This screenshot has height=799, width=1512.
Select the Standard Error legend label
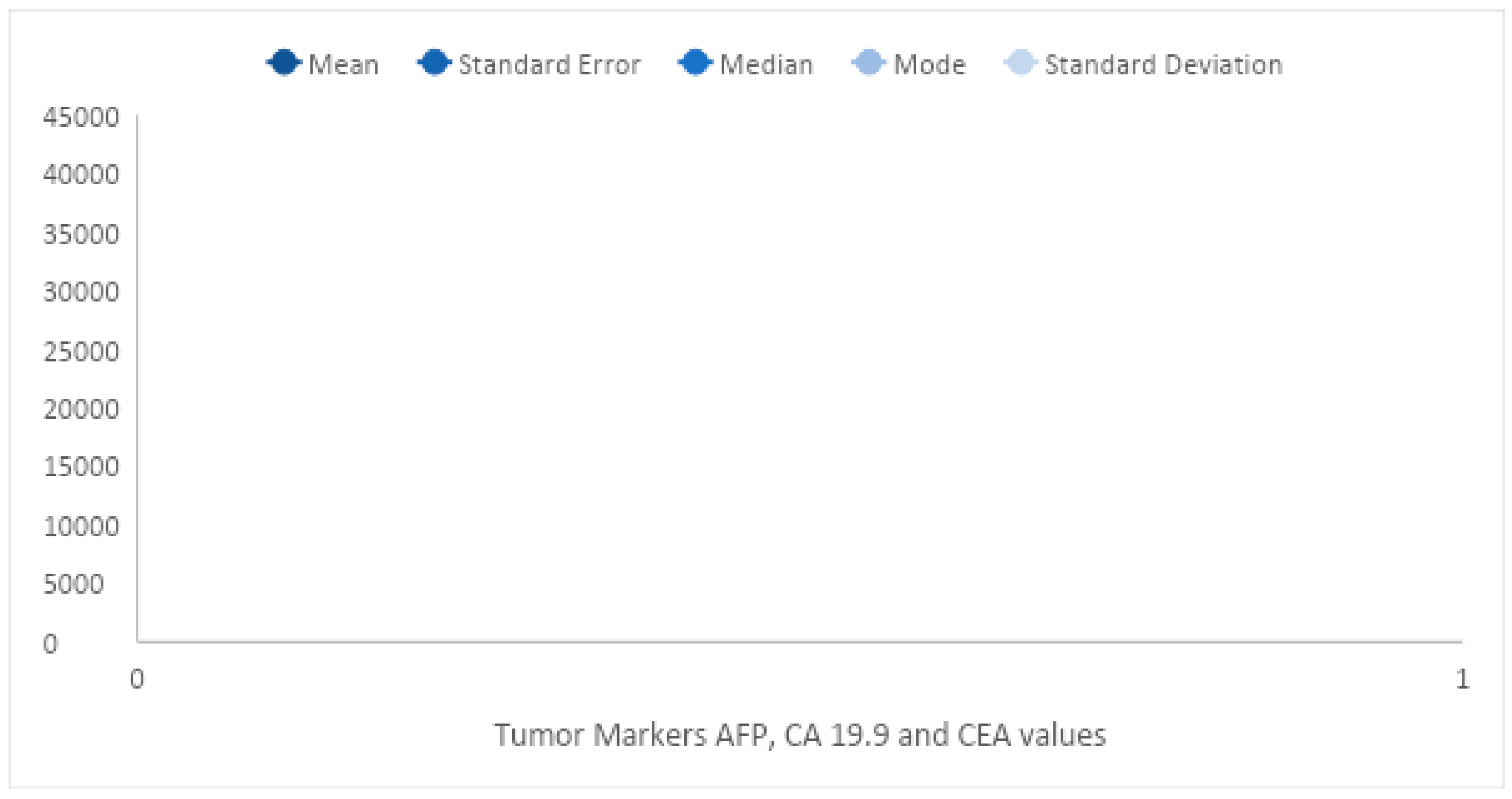click(x=549, y=64)
